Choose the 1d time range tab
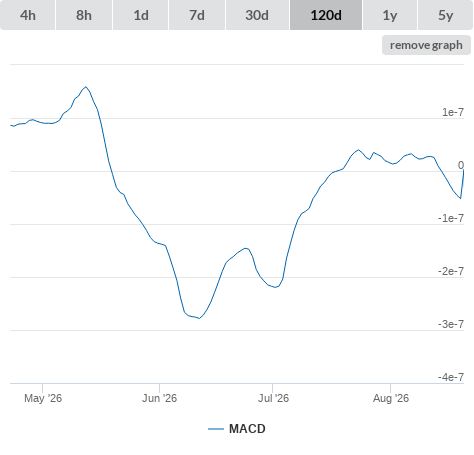Viewport: 474px width, 455px height. 141,15
